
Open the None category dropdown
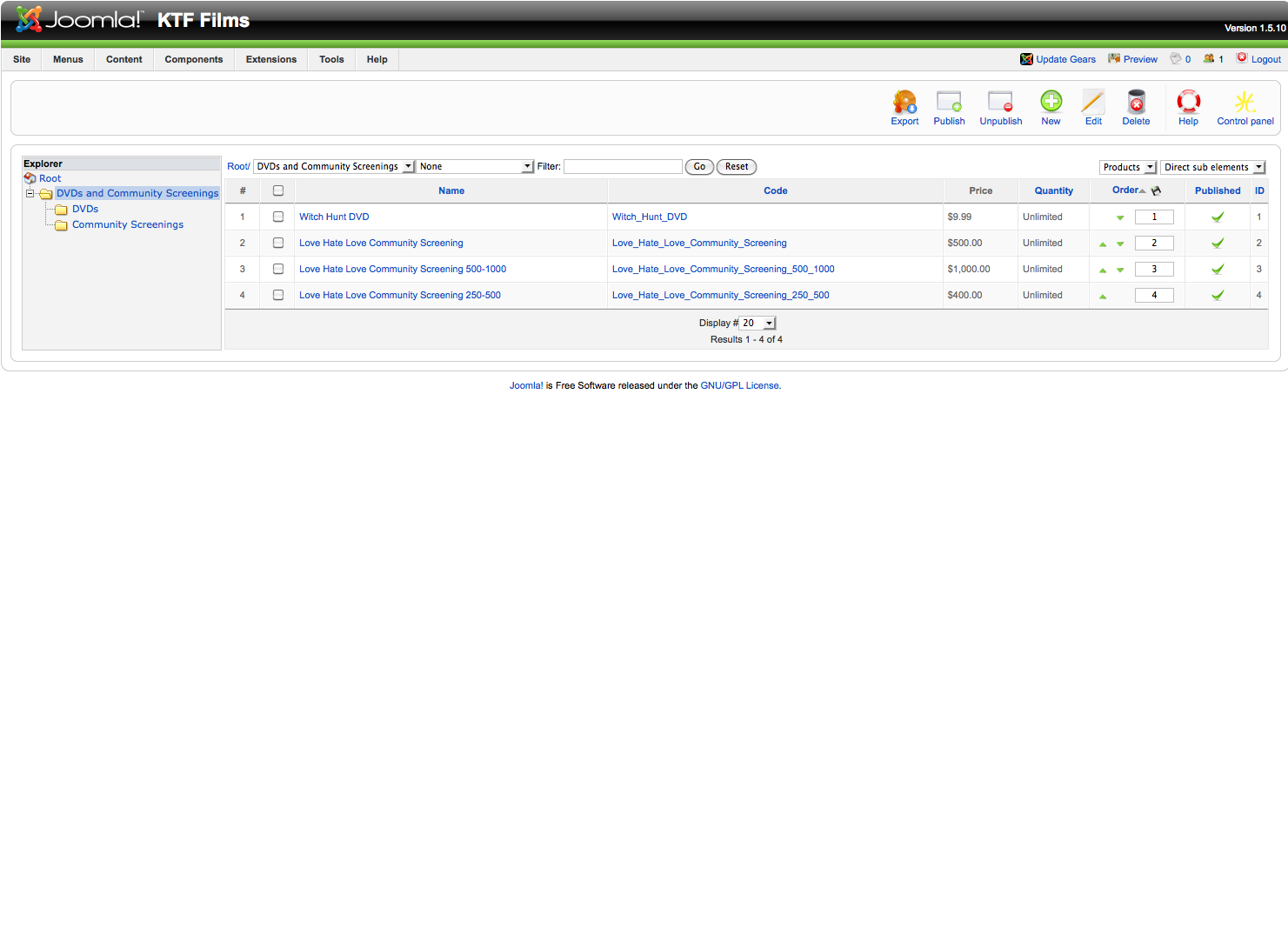[x=475, y=166]
